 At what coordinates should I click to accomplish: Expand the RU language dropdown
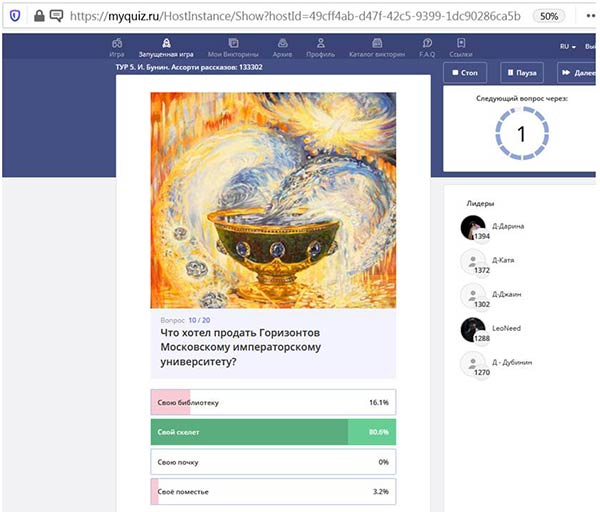(x=566, y=46)
